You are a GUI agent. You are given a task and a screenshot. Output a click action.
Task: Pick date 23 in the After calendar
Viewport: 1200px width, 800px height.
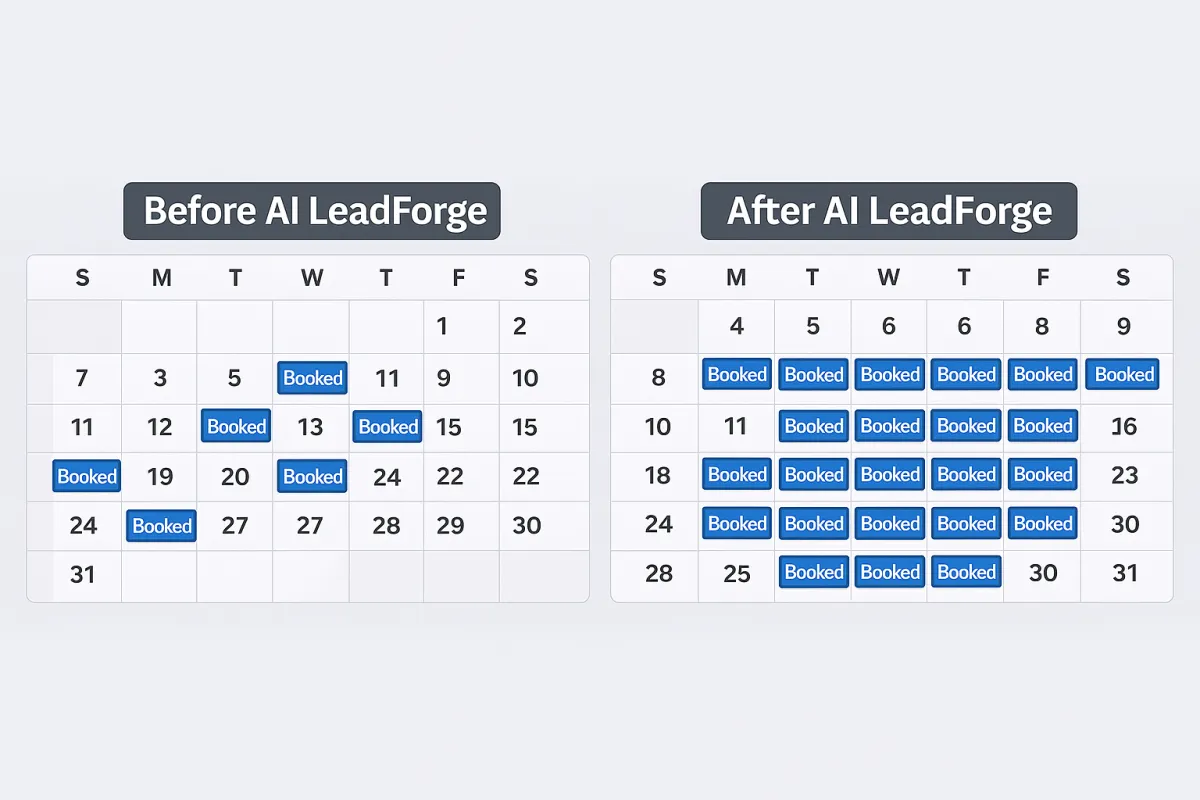[1125, 475]
